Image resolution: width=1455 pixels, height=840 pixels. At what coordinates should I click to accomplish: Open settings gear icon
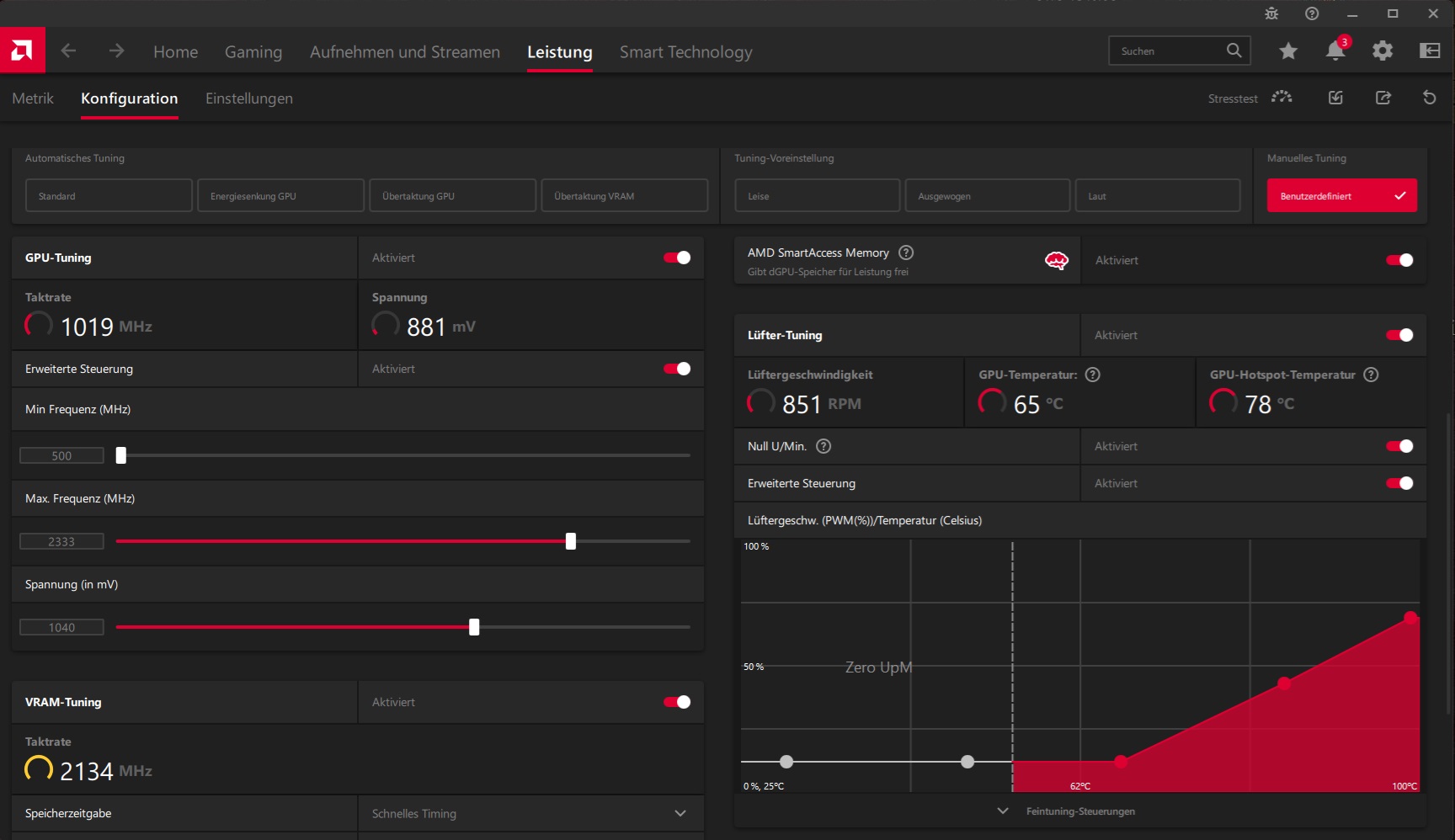(1383, 51)
